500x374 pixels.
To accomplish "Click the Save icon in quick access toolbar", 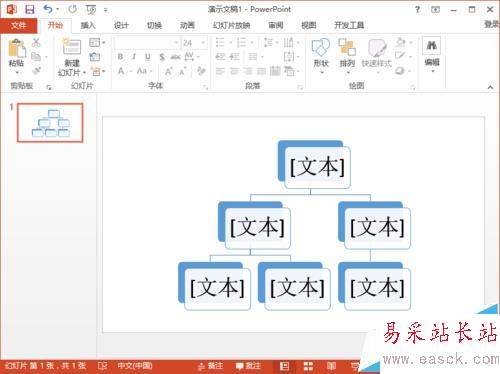I will tap(30, 9).
